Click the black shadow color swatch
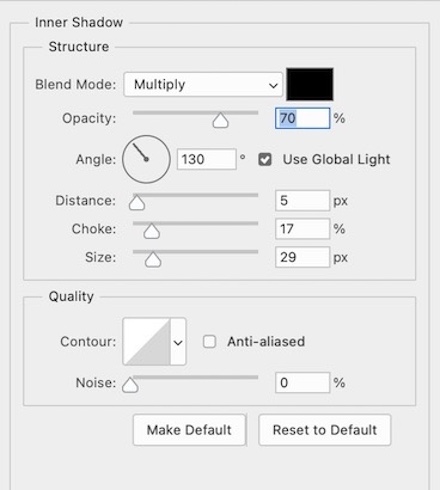Screen dimensions: 440x490 click(310, 84)
